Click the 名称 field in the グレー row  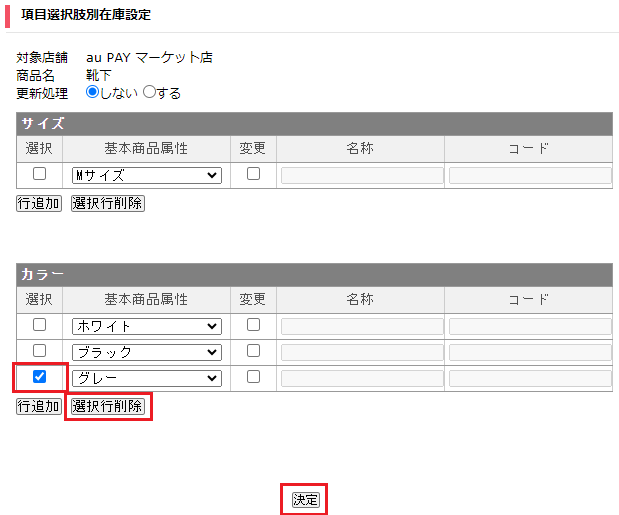tap(362, 379)
